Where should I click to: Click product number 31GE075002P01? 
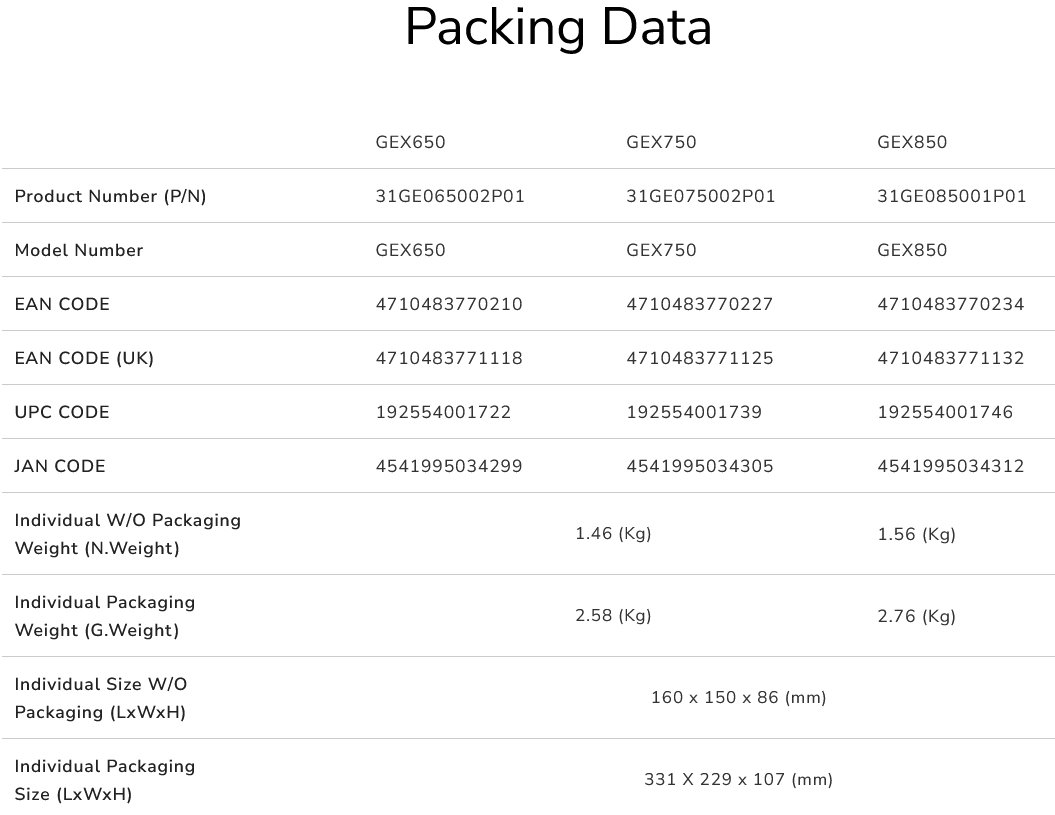click(x=701, y=196)
